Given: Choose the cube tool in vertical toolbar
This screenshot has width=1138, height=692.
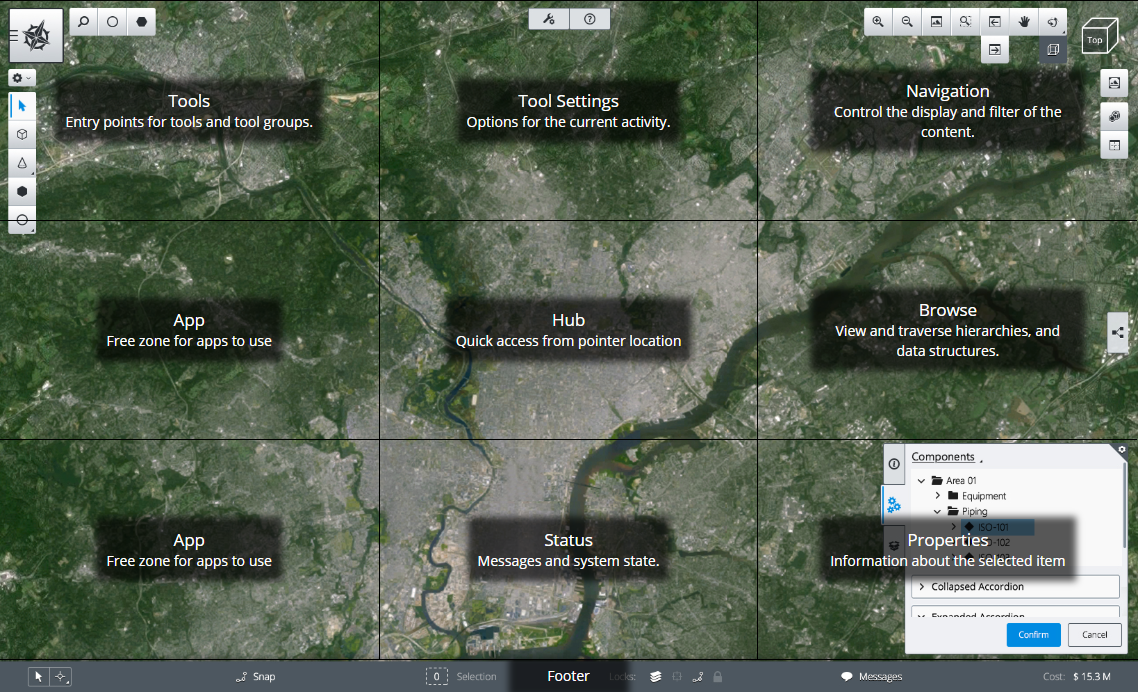Looking at the screenshot, I should coord(22,134).
